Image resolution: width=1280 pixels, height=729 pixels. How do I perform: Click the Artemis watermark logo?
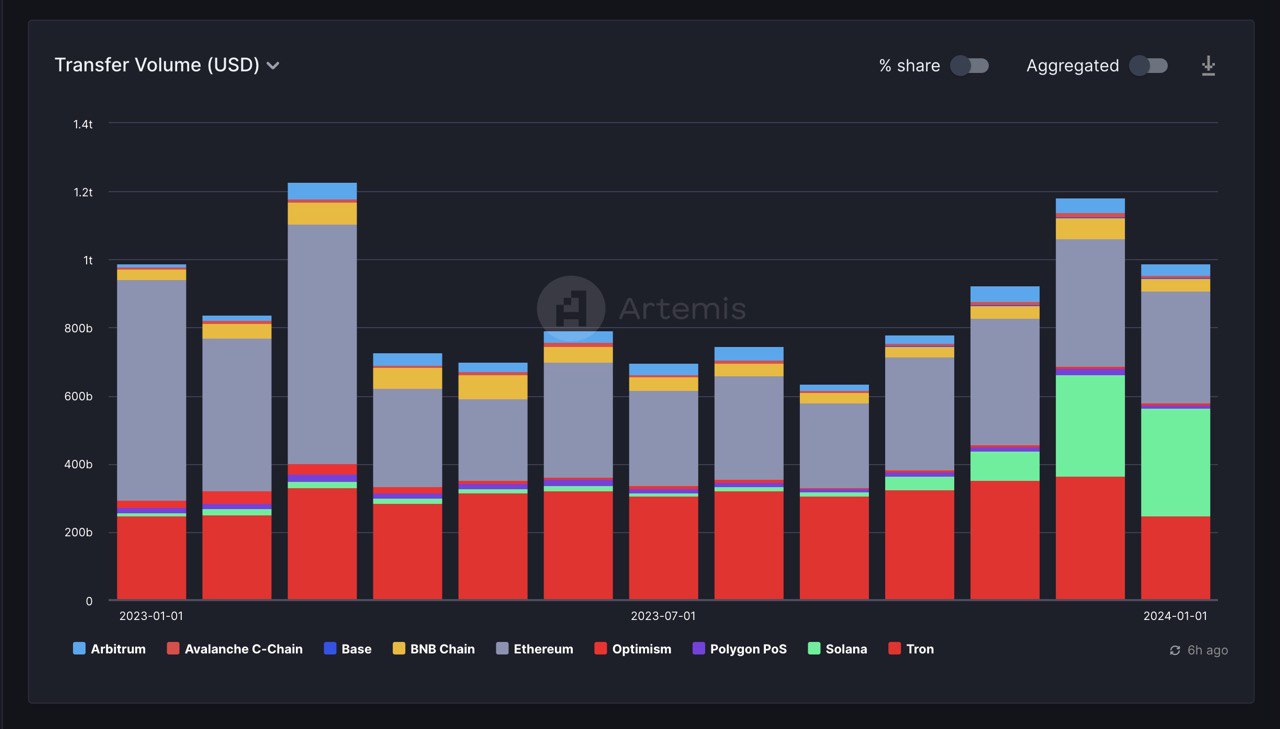571,309
